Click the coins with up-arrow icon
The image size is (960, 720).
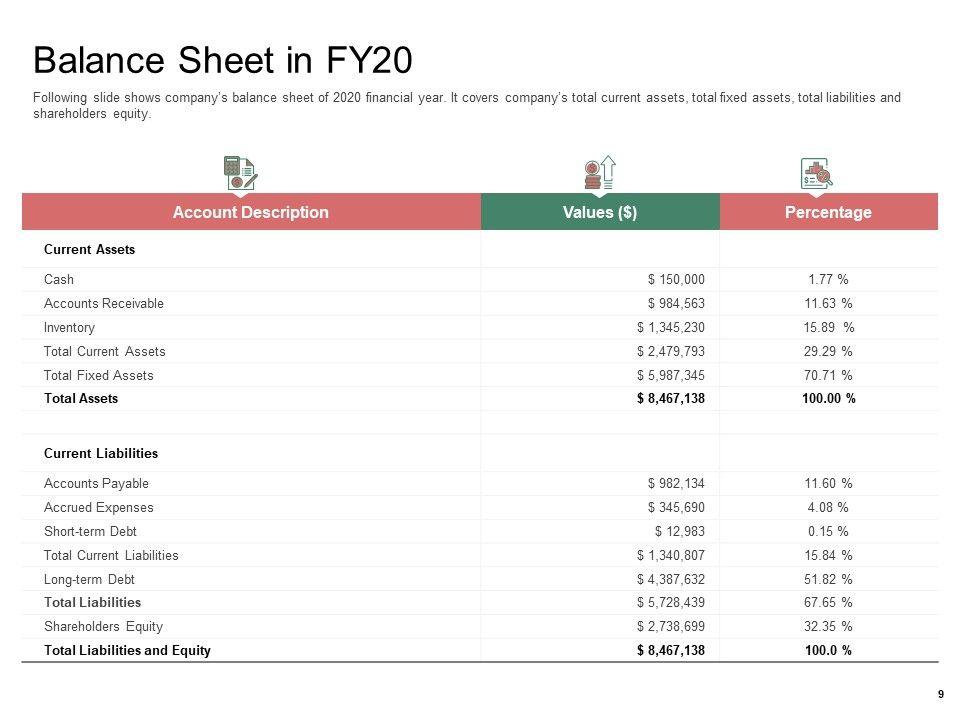pyautogui.click(x=600, y=172)
